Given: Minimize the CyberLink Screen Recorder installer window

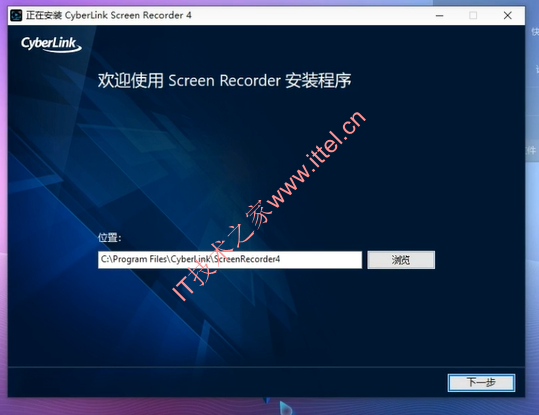Looking at the screenshot, I should point(439,15).
